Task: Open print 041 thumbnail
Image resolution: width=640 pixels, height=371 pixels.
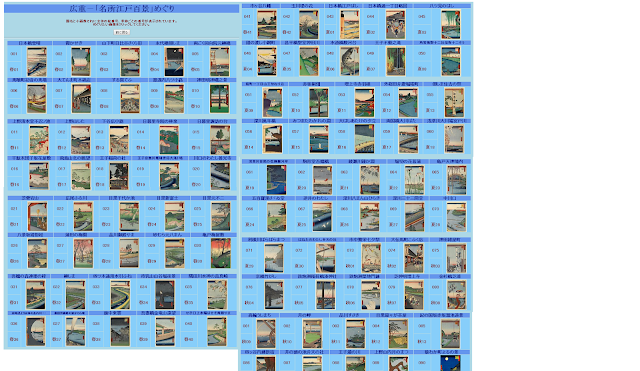Action: (x=267, y=24)
